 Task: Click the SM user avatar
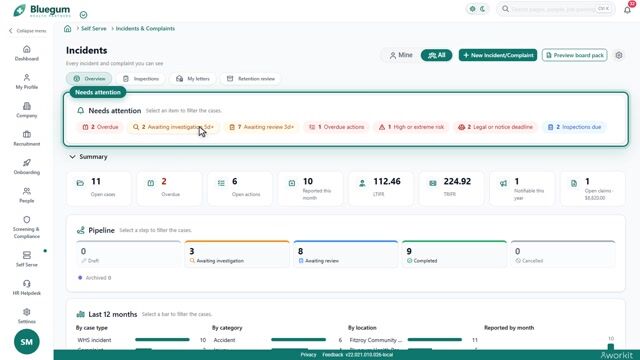[27, 342]
